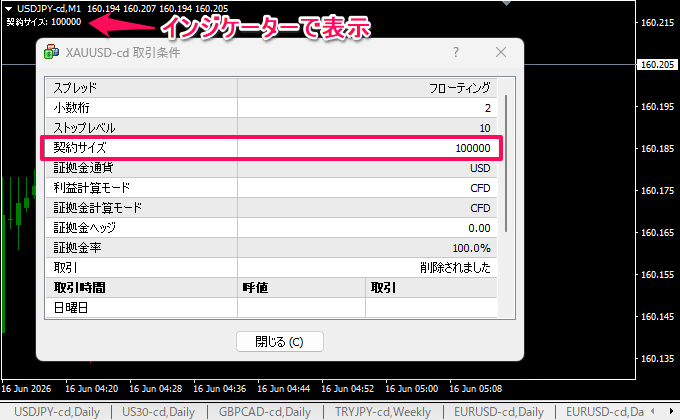Click the CFD value of 利益計算モード
Image resolution: width=680 pixels, height=420 pixels.
click(480, 188)
